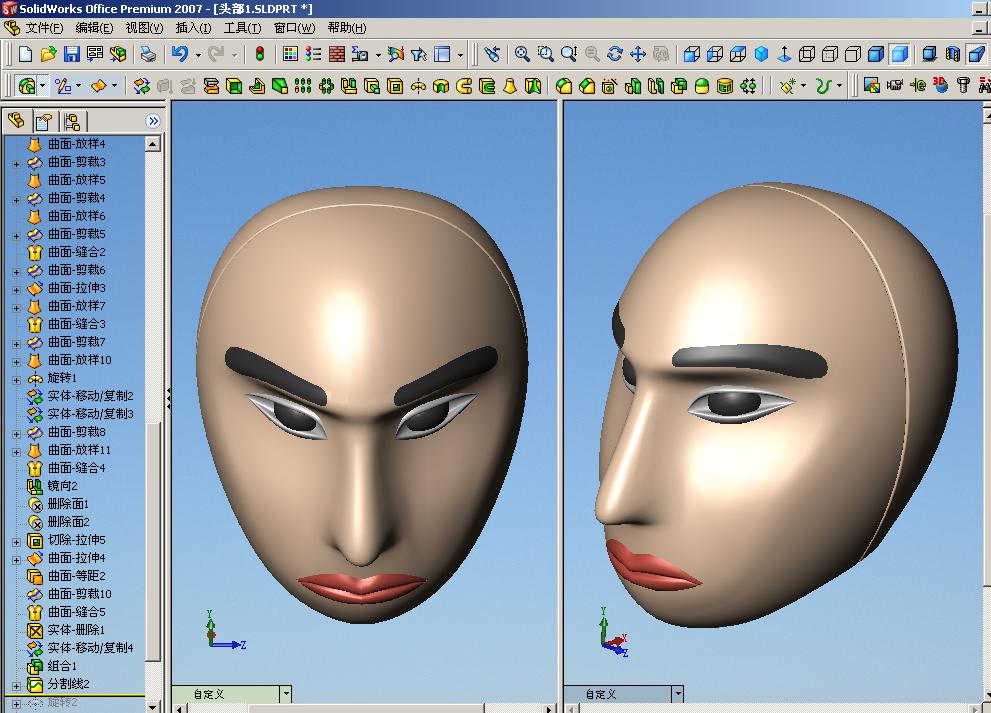Open the Reference Geometry dropdown arrow
Image resolution: width=991 pixels, height=713 pixels.
coord(803,86)
